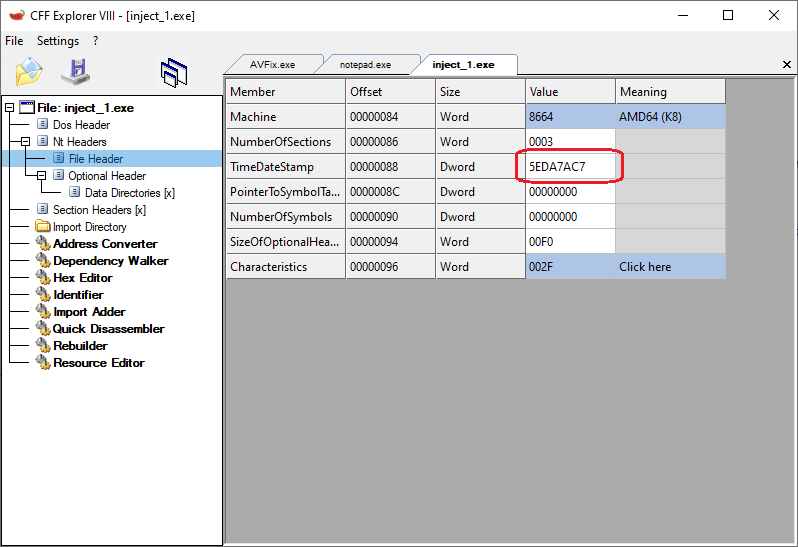Click the PointerToSymbolTa... member cell
Viewport: 798px width, 547px height.
point(286,192)
